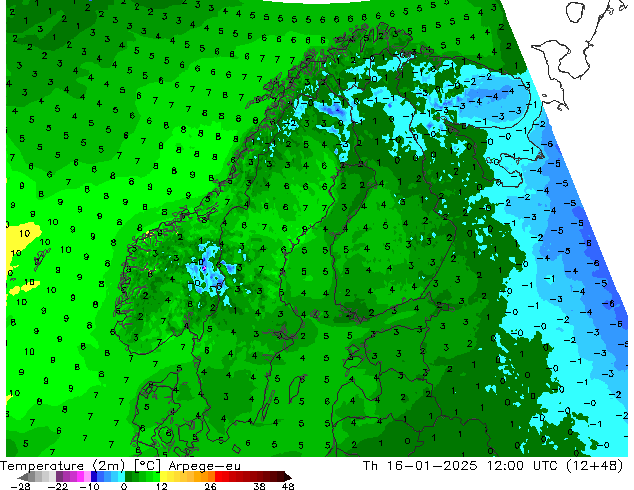634x490 pixels.
Task: Click the Temperature (2m) [°C] Arpege-eu title
Action: (x=120, y=466)
